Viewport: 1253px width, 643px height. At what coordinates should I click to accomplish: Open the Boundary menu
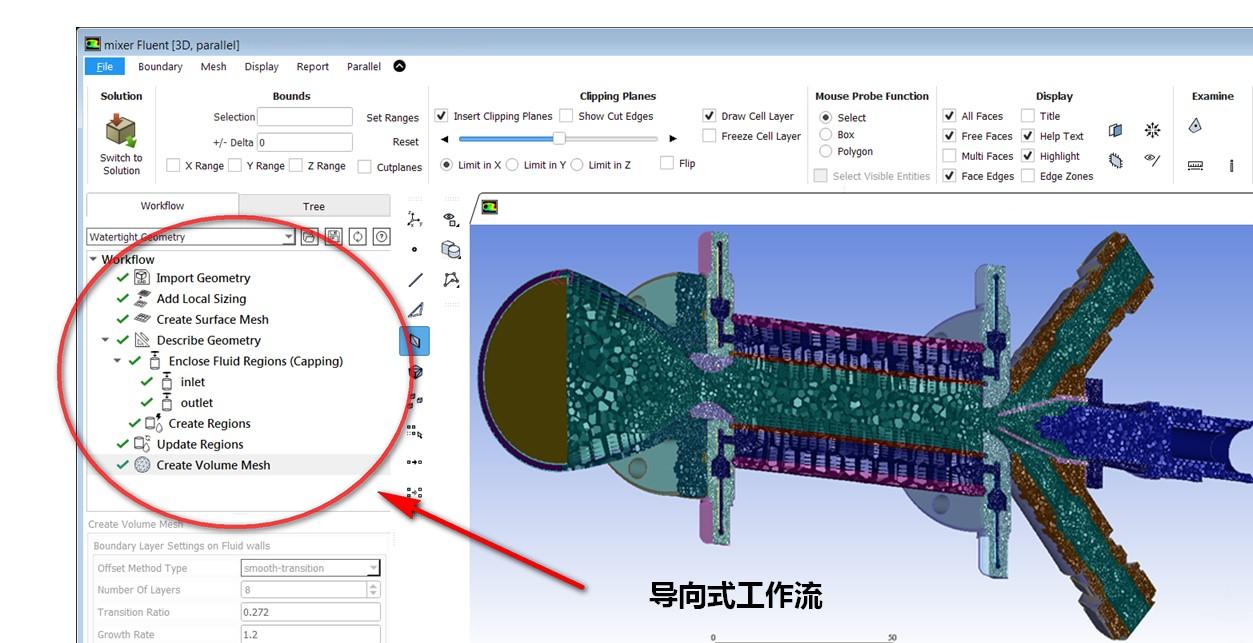[x=159, y=66]
